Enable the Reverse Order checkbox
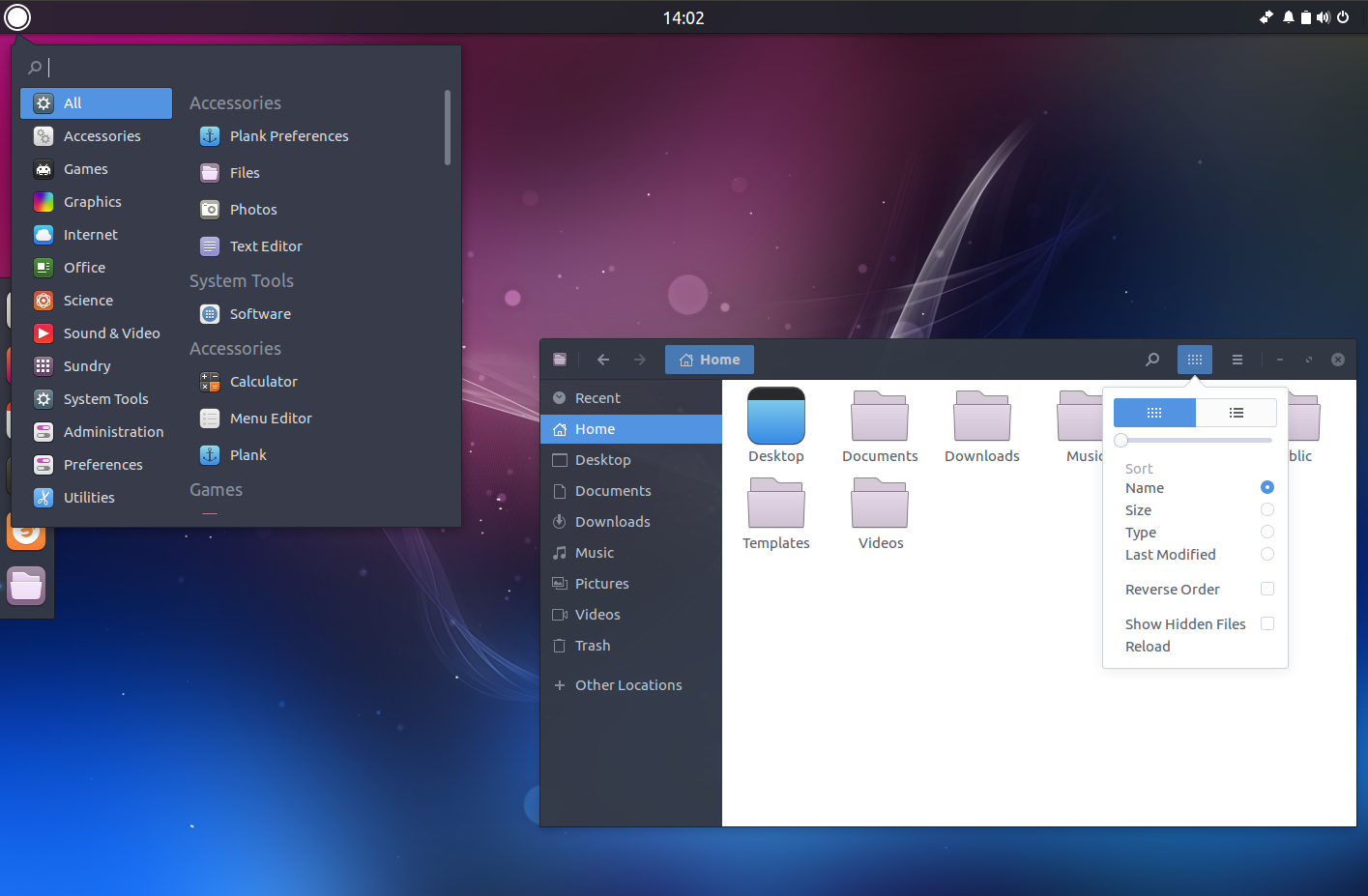 tap(1267, 589)
